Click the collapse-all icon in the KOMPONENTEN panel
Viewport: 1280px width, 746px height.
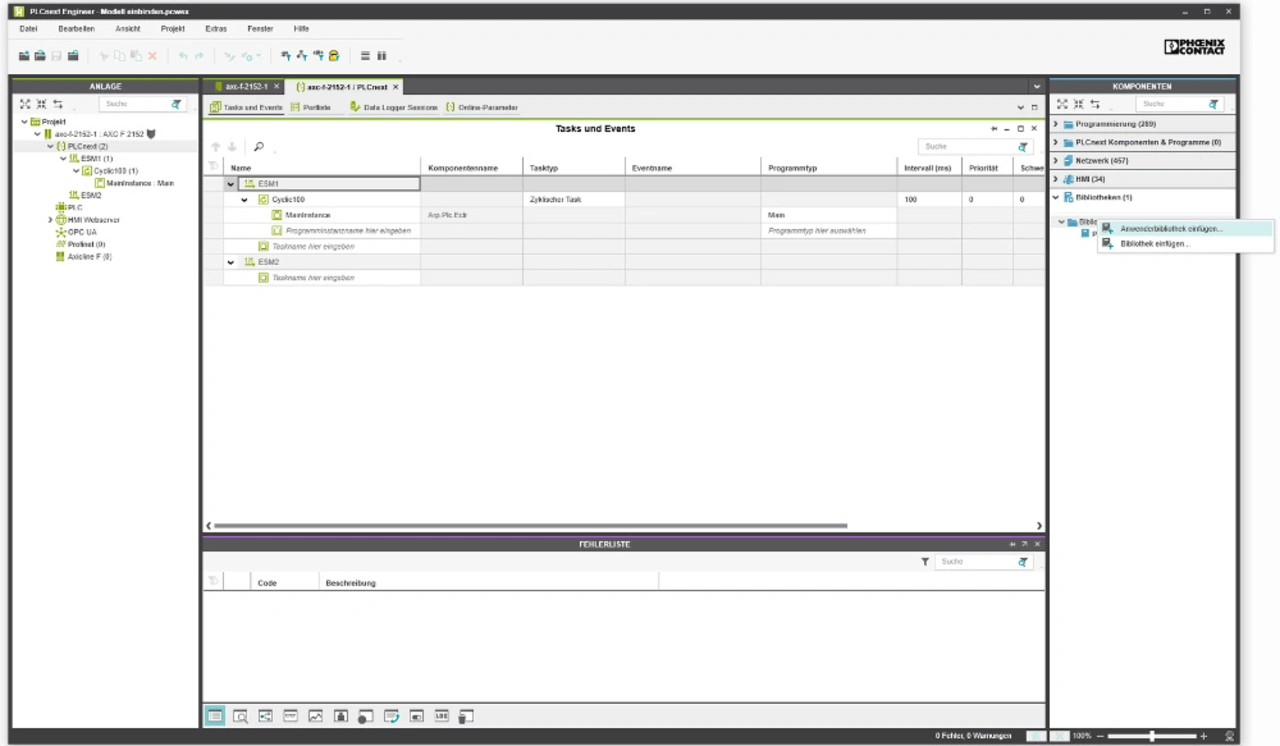(1077, 104)
